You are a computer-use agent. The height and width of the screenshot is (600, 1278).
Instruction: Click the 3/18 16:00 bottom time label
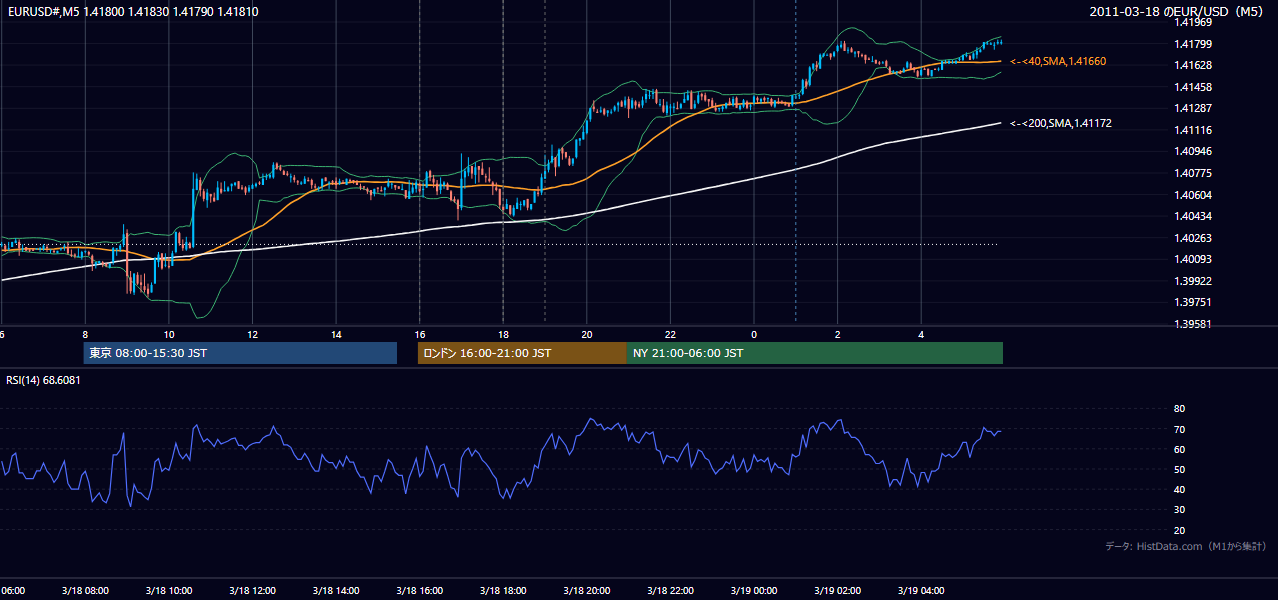tap(419, 590)
